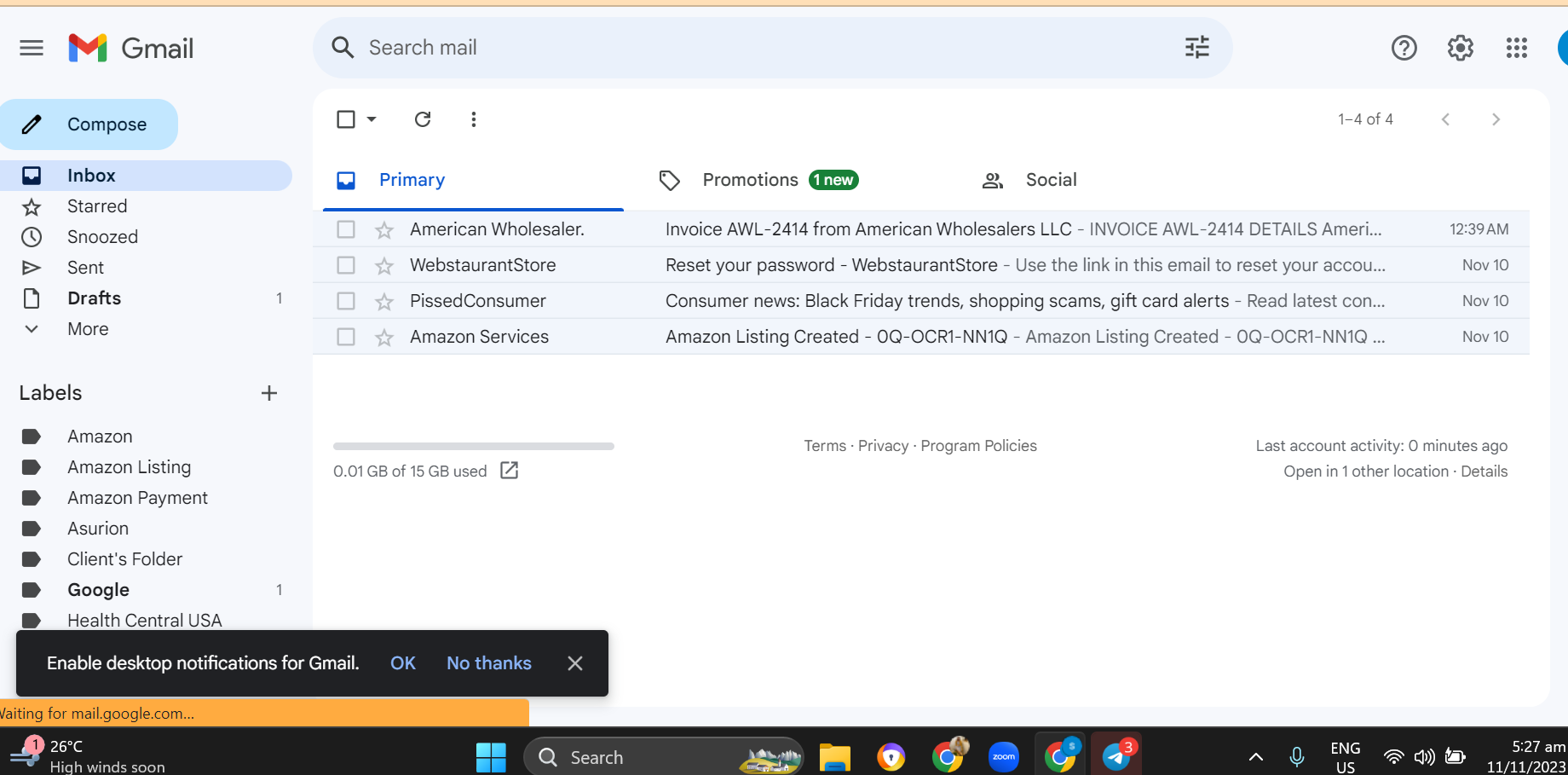Open Telegram from the taskbar
The width and height of the screenshot is (1568, 775).
coord(1116,755)
